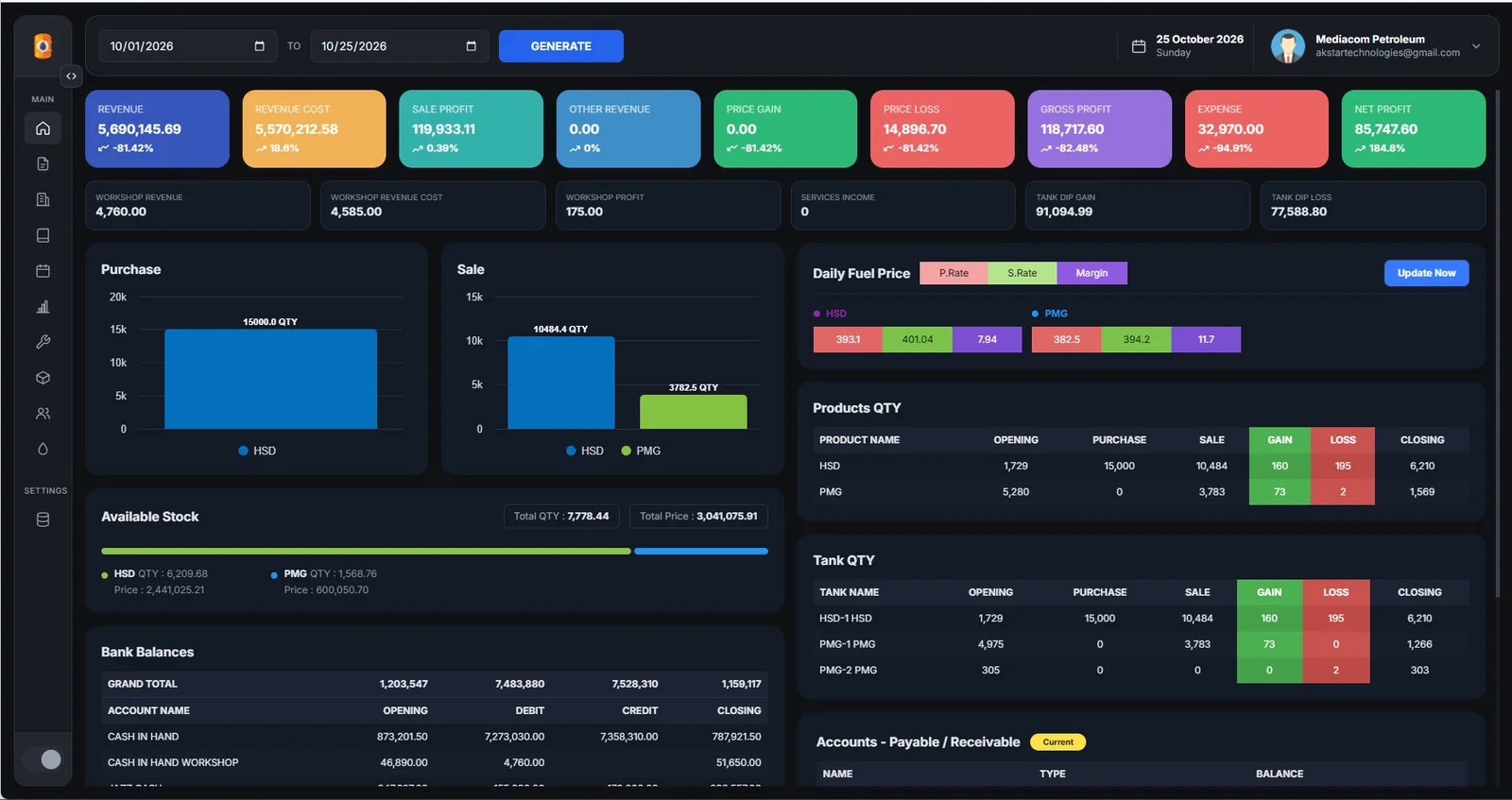Open the Revenue card
Image resolution: width=1512 pixels, height=800 pixels.
157,128
